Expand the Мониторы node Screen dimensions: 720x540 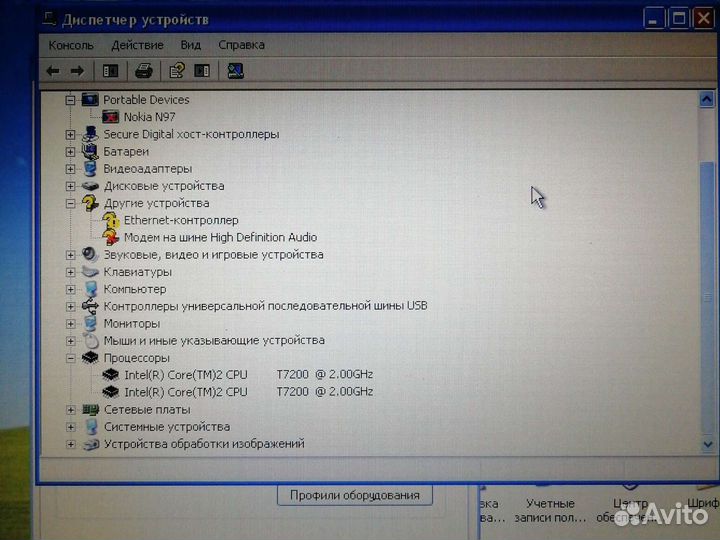click(70, 324)
